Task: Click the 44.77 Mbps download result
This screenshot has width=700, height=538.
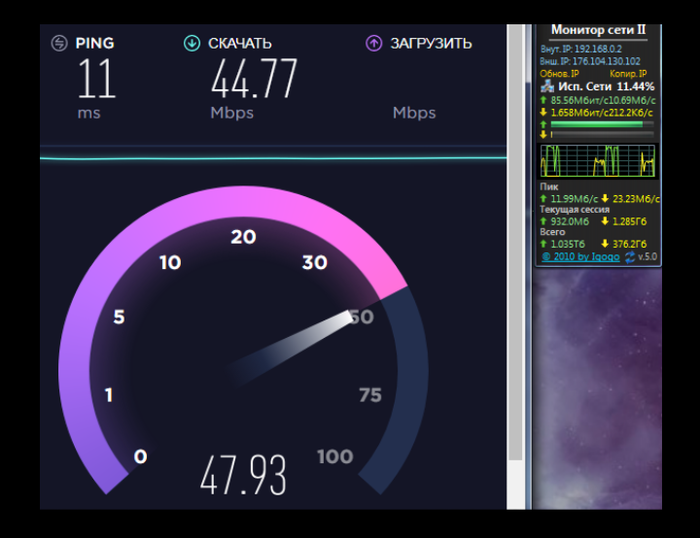Action: (x=253, y=80)
